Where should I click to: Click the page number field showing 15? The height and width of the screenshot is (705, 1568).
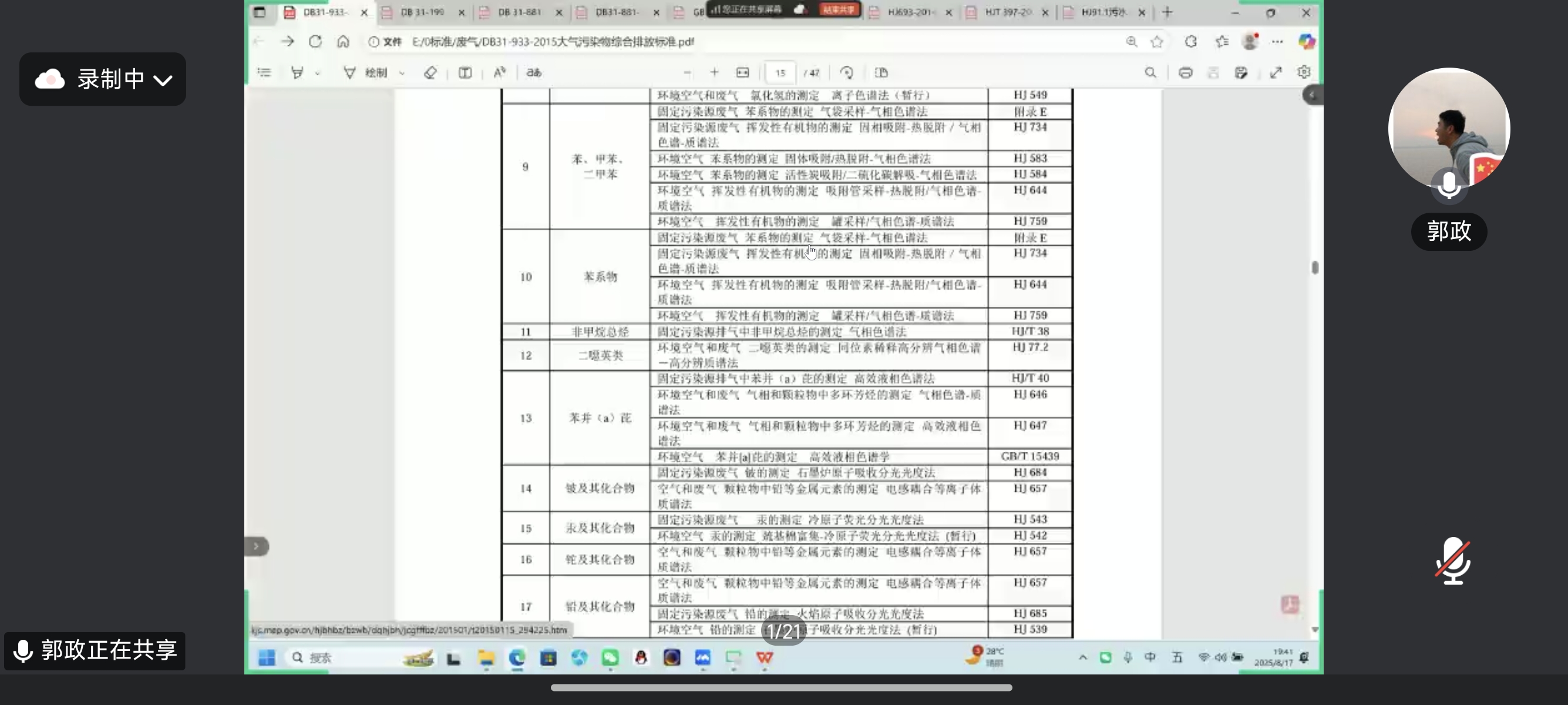tap(780, 73)
